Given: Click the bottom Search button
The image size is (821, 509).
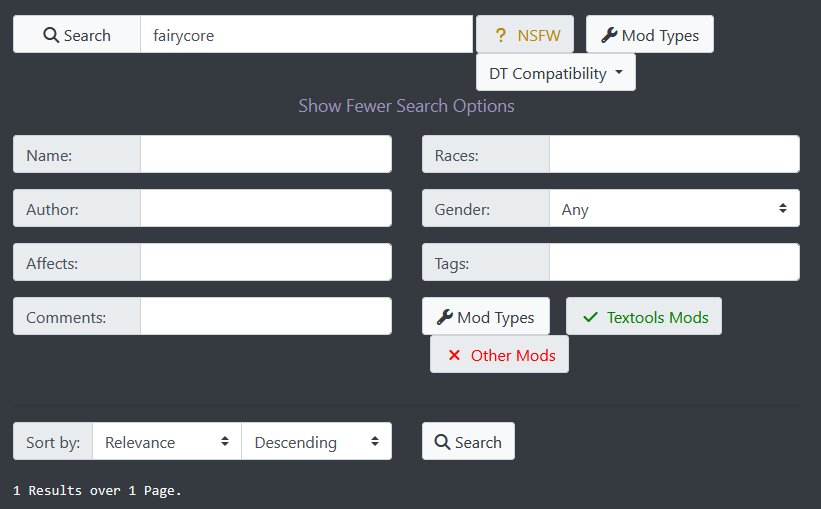Looking at the screenshot, I should (468, 441).
